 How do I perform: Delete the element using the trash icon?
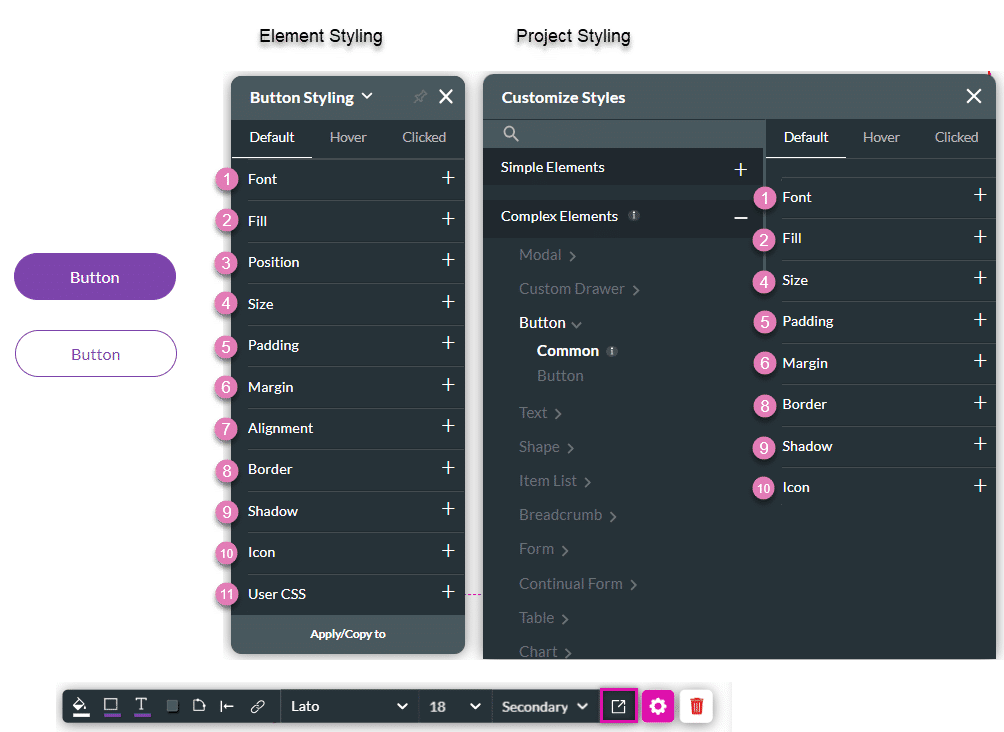696,706
